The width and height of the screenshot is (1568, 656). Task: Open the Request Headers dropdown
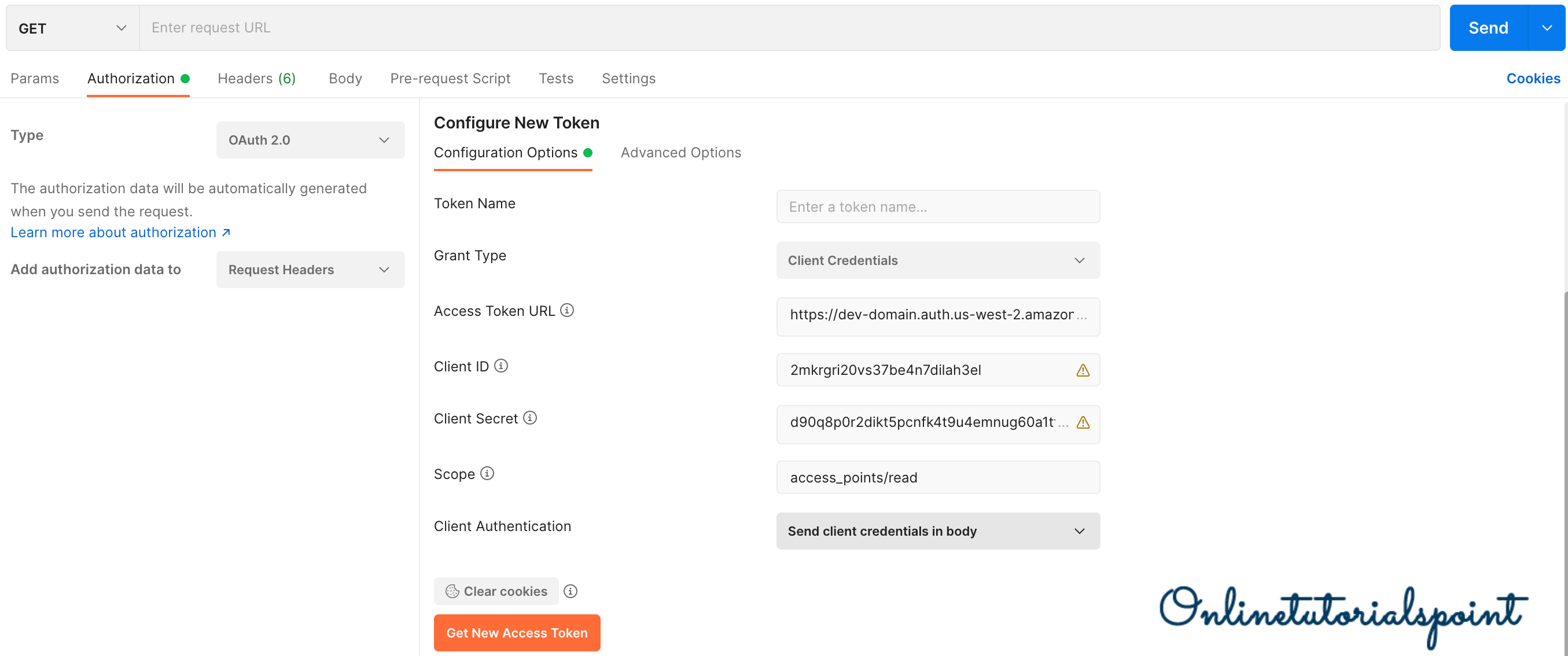pyautogui.click(x=310, y=270)
